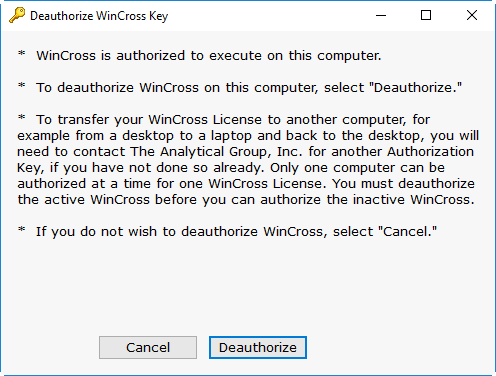496x376 pixels.
Task: Click the "If you do not wish" line
Action: click(x=236, y=232)
